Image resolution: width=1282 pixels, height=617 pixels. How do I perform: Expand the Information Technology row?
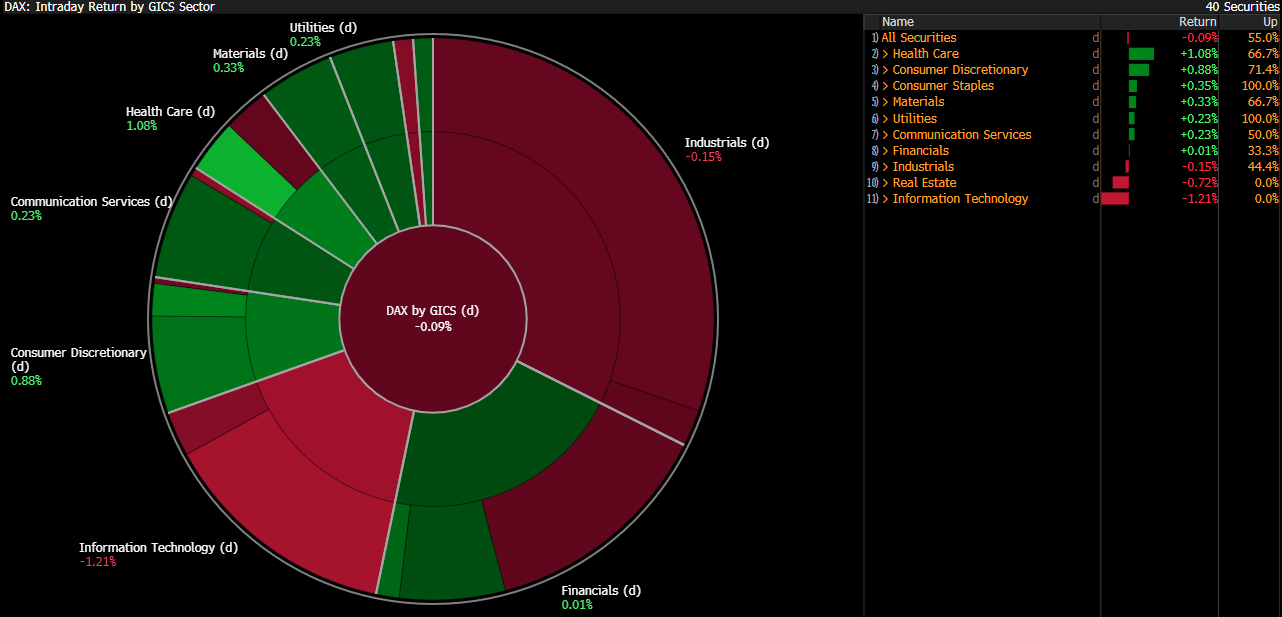point(885,198)
